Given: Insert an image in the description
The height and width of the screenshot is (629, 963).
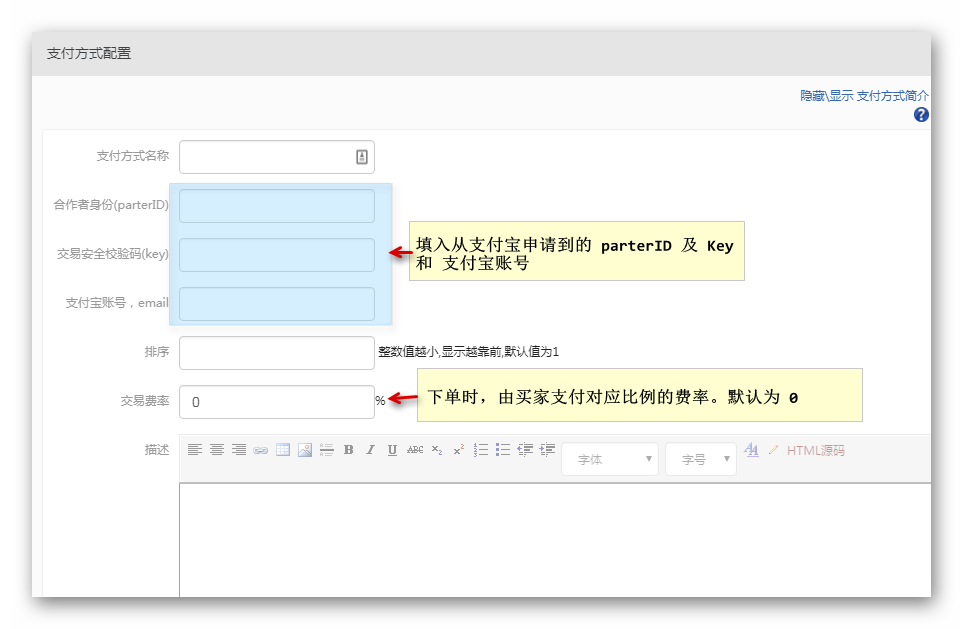Looking at the screenshot, I should coord(305,450).
